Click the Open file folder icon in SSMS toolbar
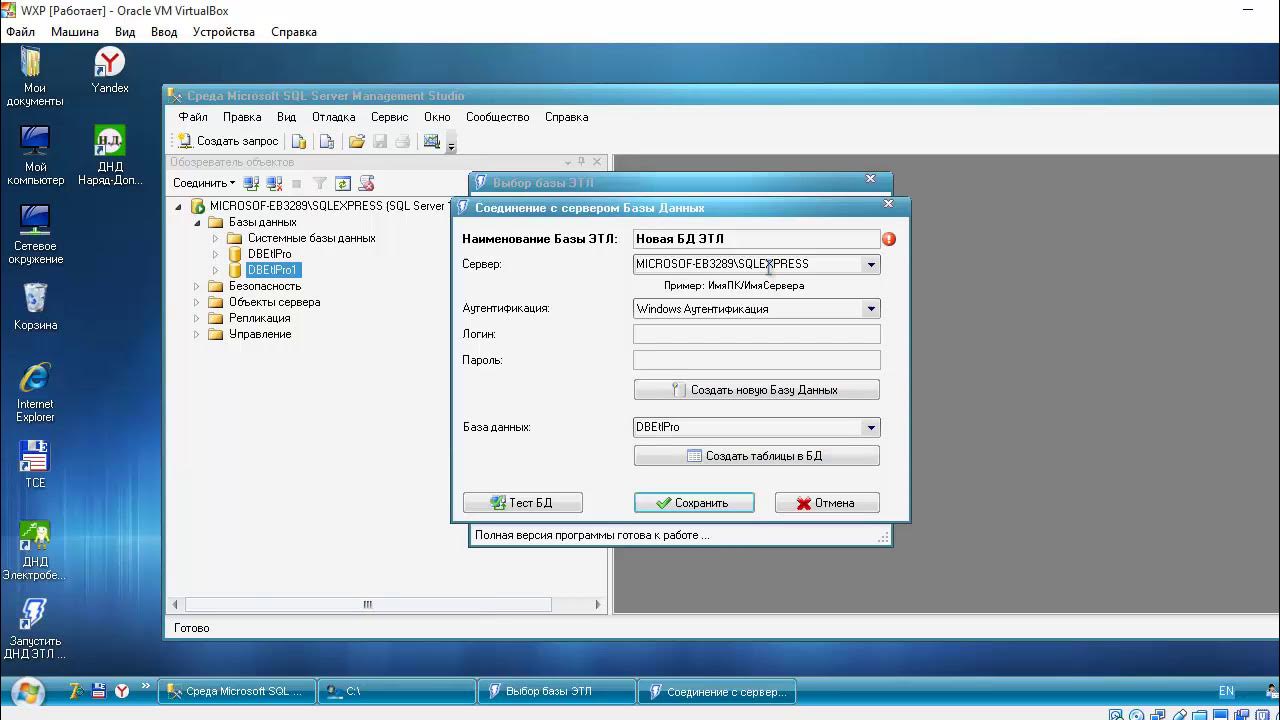The width and height of the screenshot is (1280, 720). point(356,142)
